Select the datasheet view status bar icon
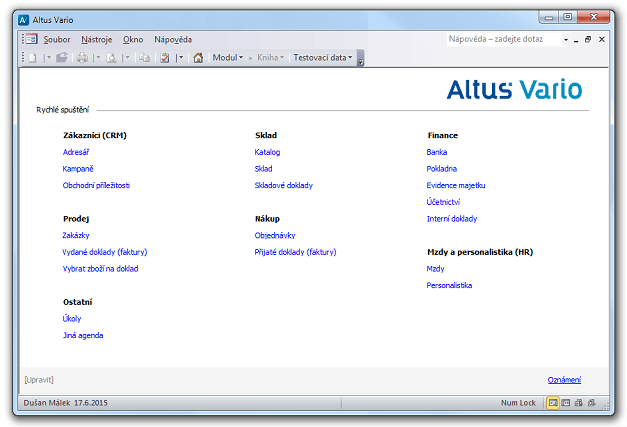 click(579, 403)
